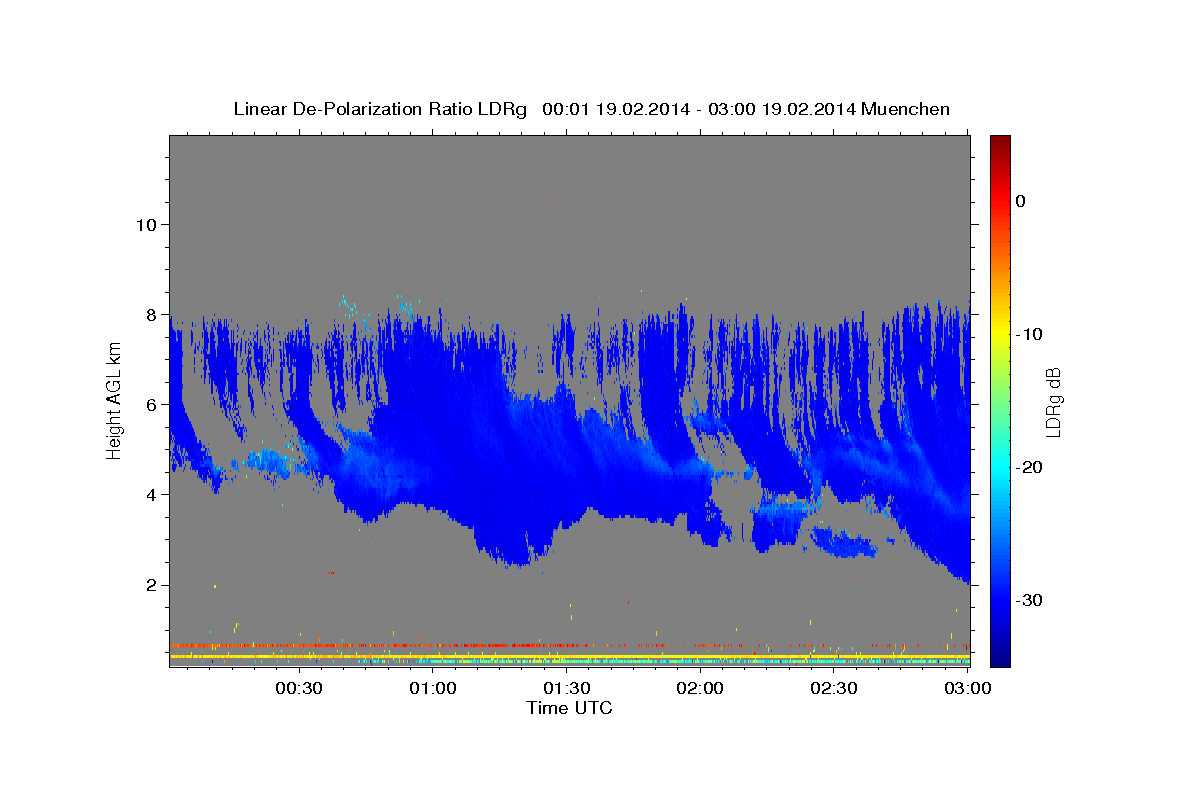1200x800 pixels.
Task: Click the 02:00 time tick label
Action: (x=700, y=689)
